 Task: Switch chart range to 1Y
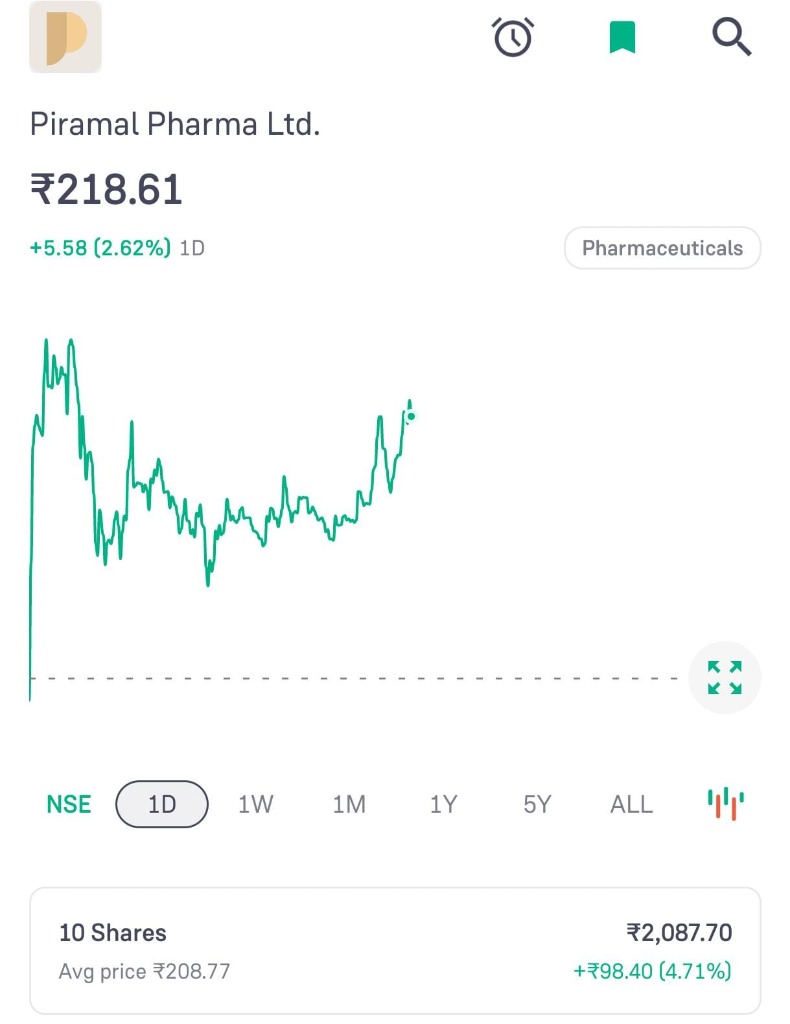(443, 804)
